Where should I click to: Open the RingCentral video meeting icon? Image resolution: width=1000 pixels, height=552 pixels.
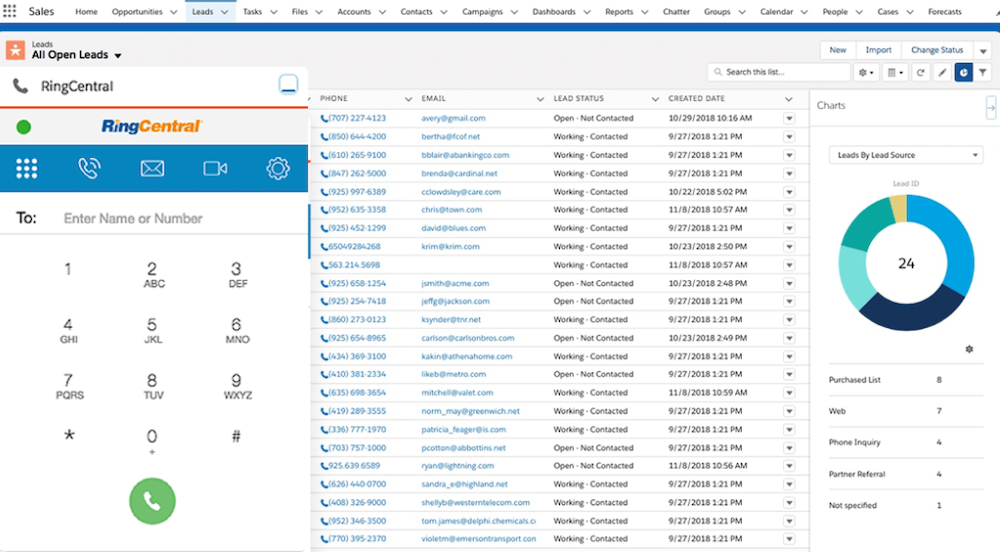click(215, 168)
